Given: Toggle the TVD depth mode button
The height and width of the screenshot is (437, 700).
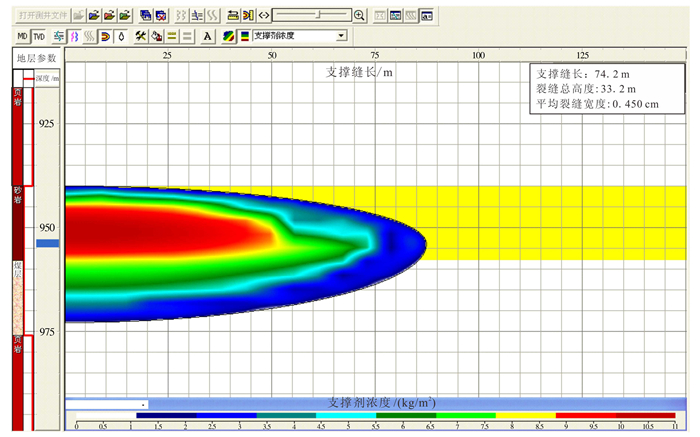Looking at the screenshot, I should (38, 36).
